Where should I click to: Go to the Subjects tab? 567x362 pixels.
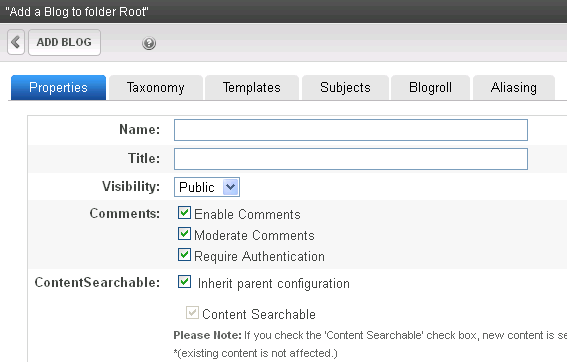click(345, 88)
